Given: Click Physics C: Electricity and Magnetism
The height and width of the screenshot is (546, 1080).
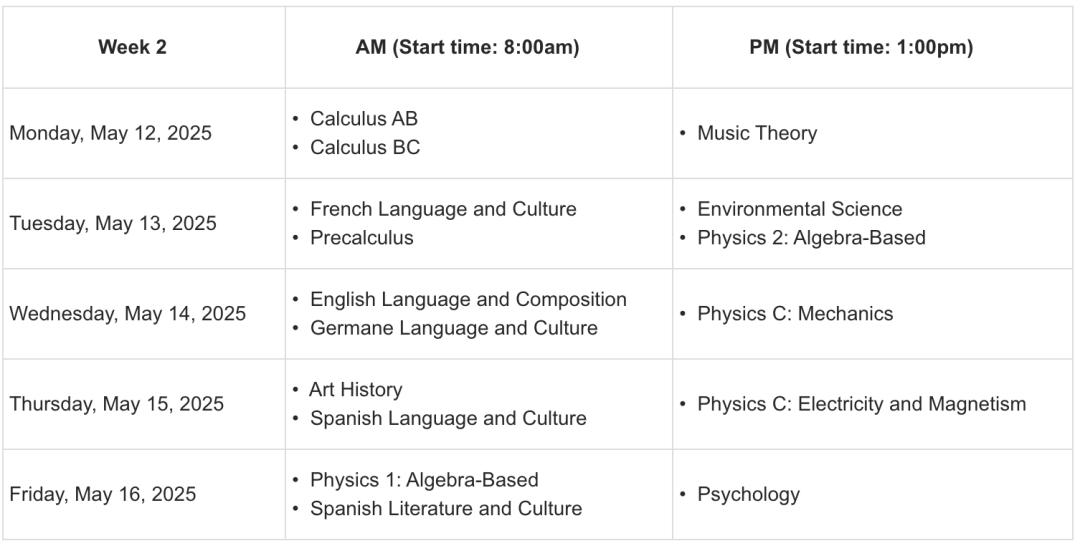Looking at the screenshot, I should click(x=861, y=404).
